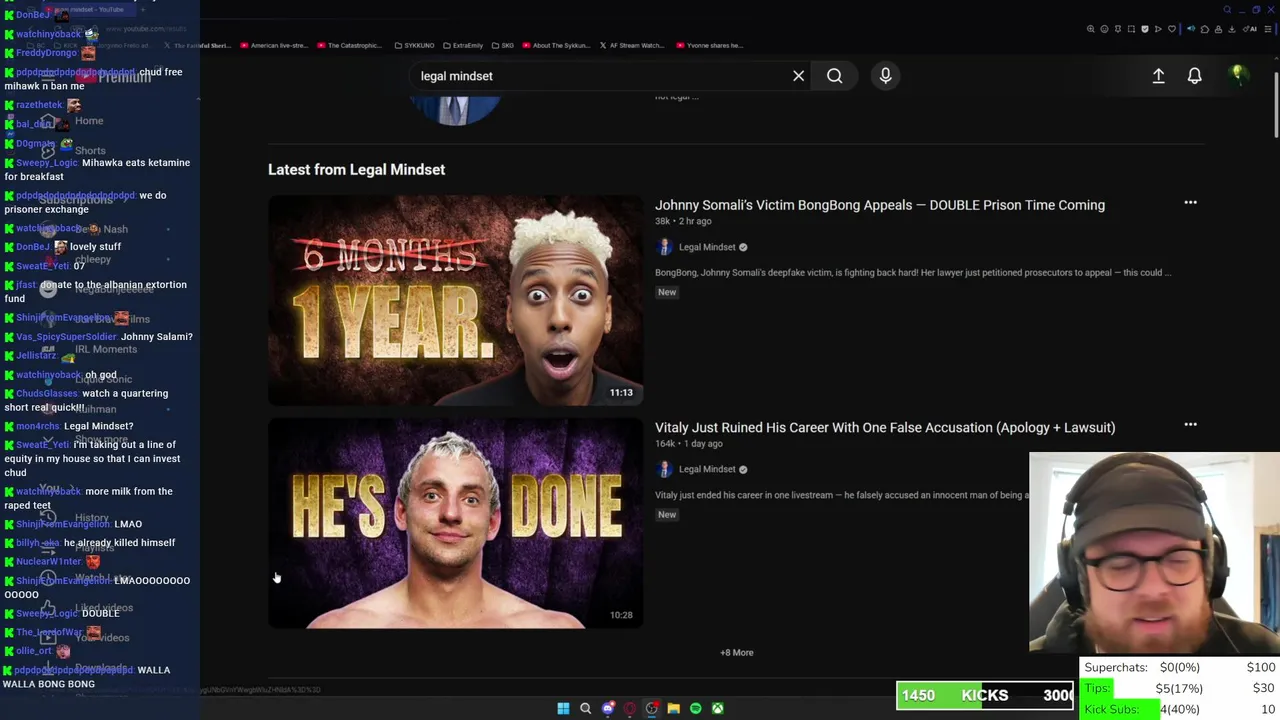Open 'The Catastrophic...' bookmark
1280x720 pixels.
coord(349,45)
